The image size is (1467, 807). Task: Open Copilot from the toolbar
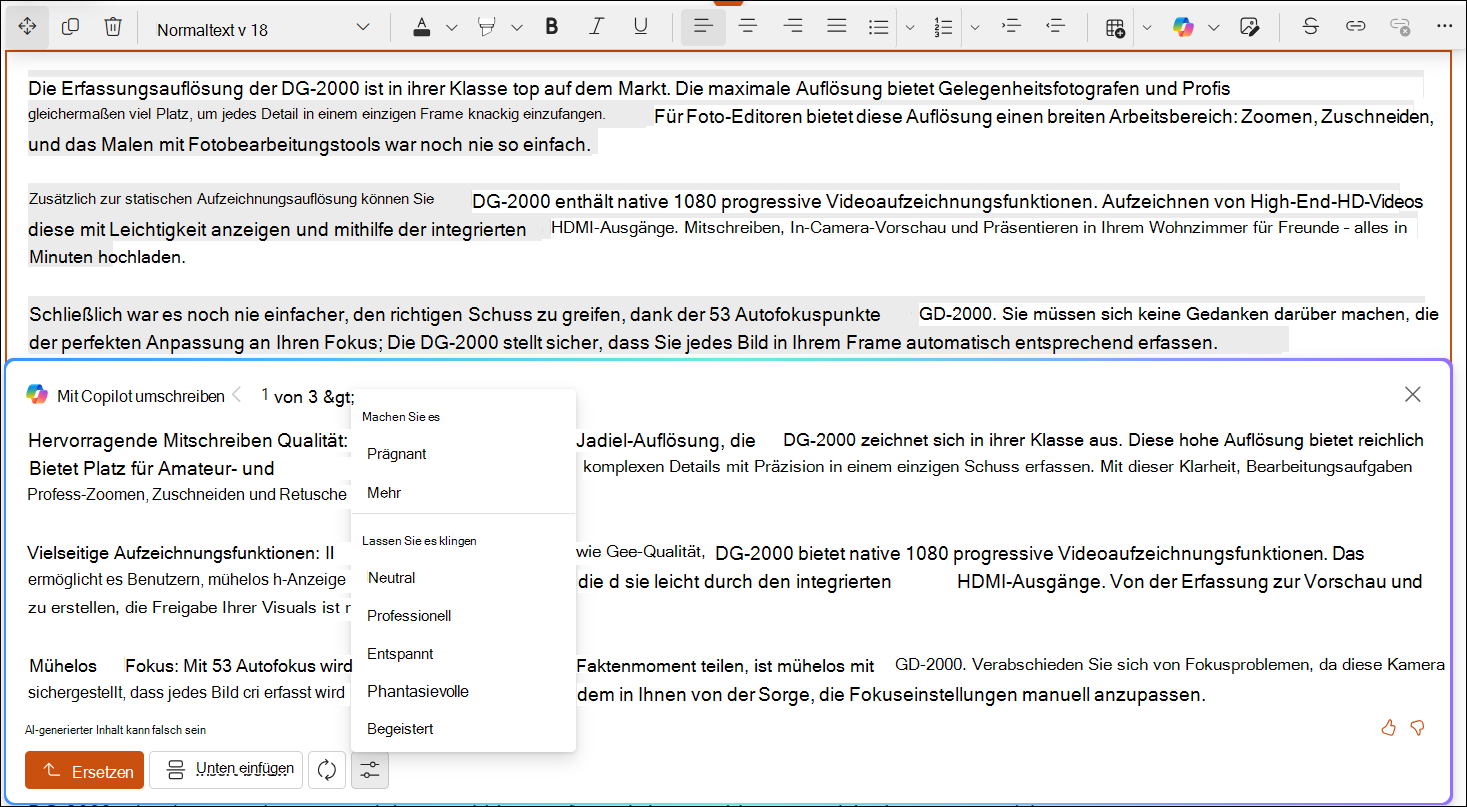tap(1184, 27)
